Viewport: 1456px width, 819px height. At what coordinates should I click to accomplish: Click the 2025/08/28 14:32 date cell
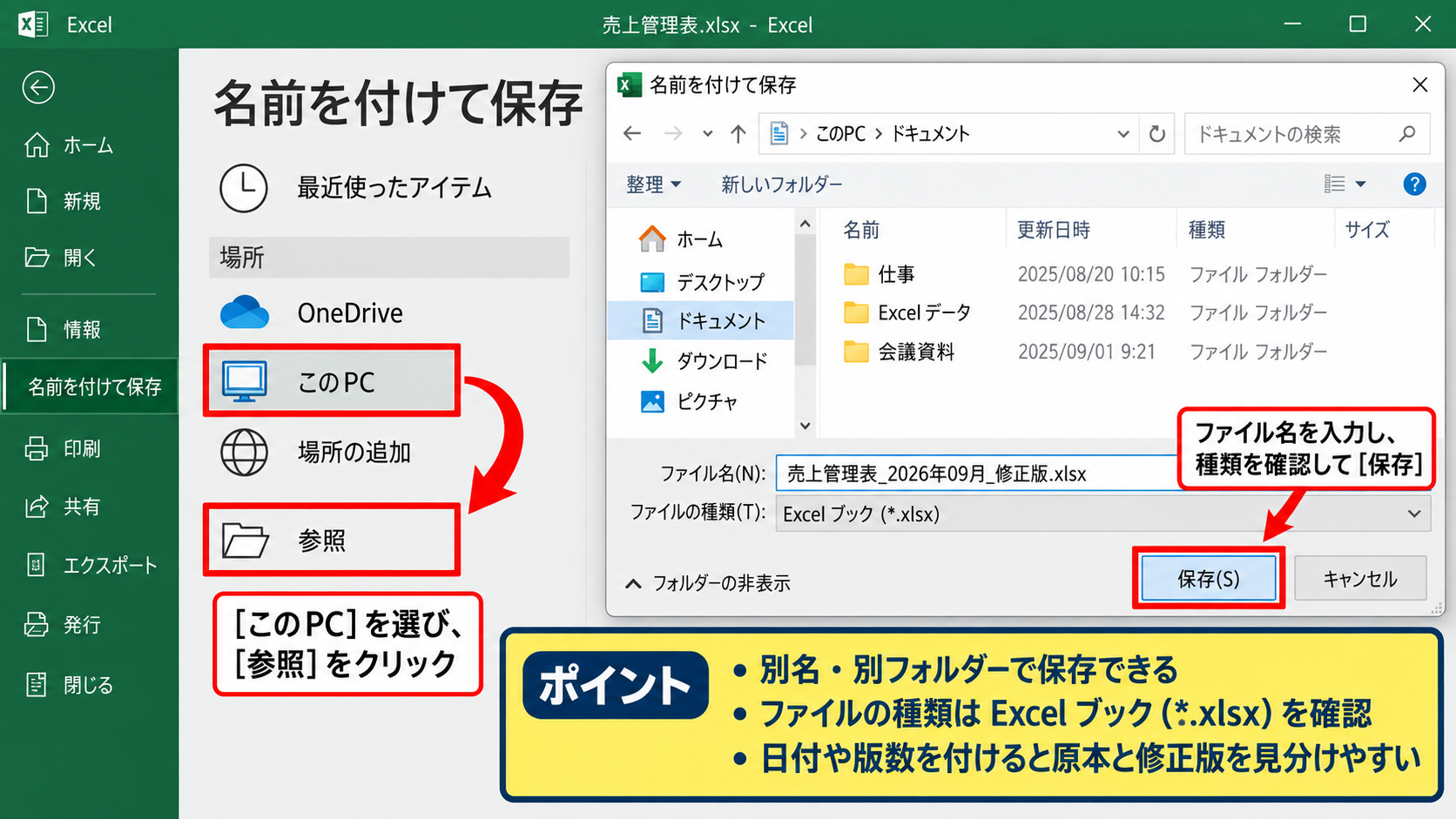[x=1091, y=312]
